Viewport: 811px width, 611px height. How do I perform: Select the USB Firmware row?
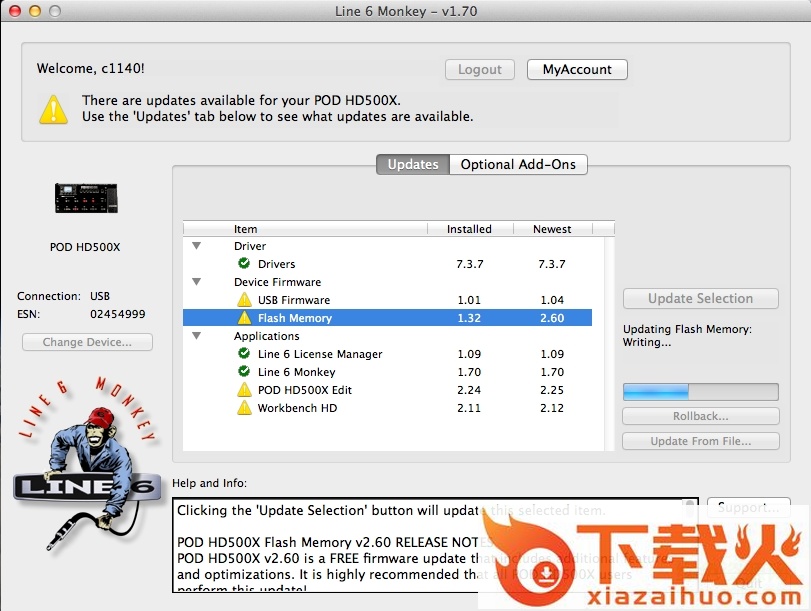click(x=387, y=300)
